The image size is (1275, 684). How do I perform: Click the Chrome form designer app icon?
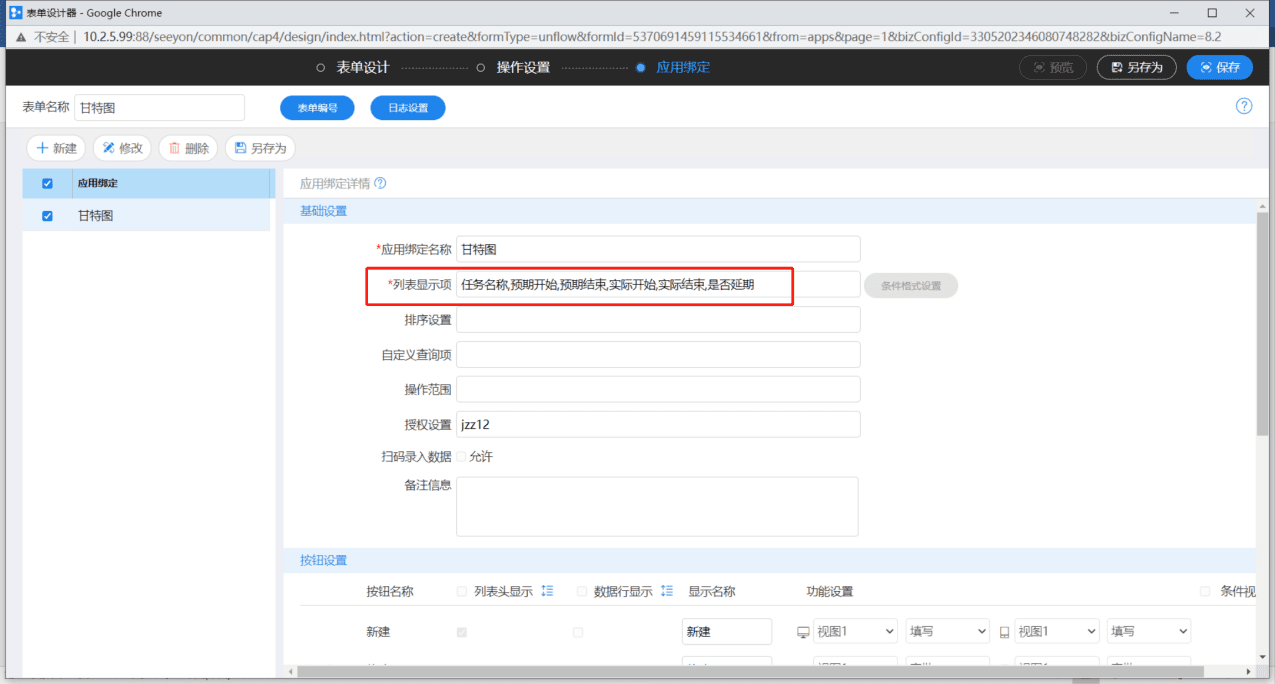tap(15, 13)
